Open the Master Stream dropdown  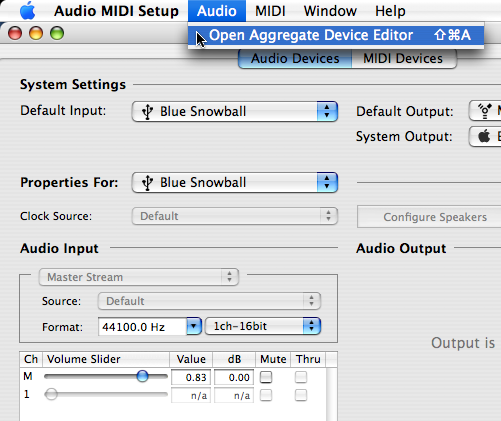click(139, 277)
